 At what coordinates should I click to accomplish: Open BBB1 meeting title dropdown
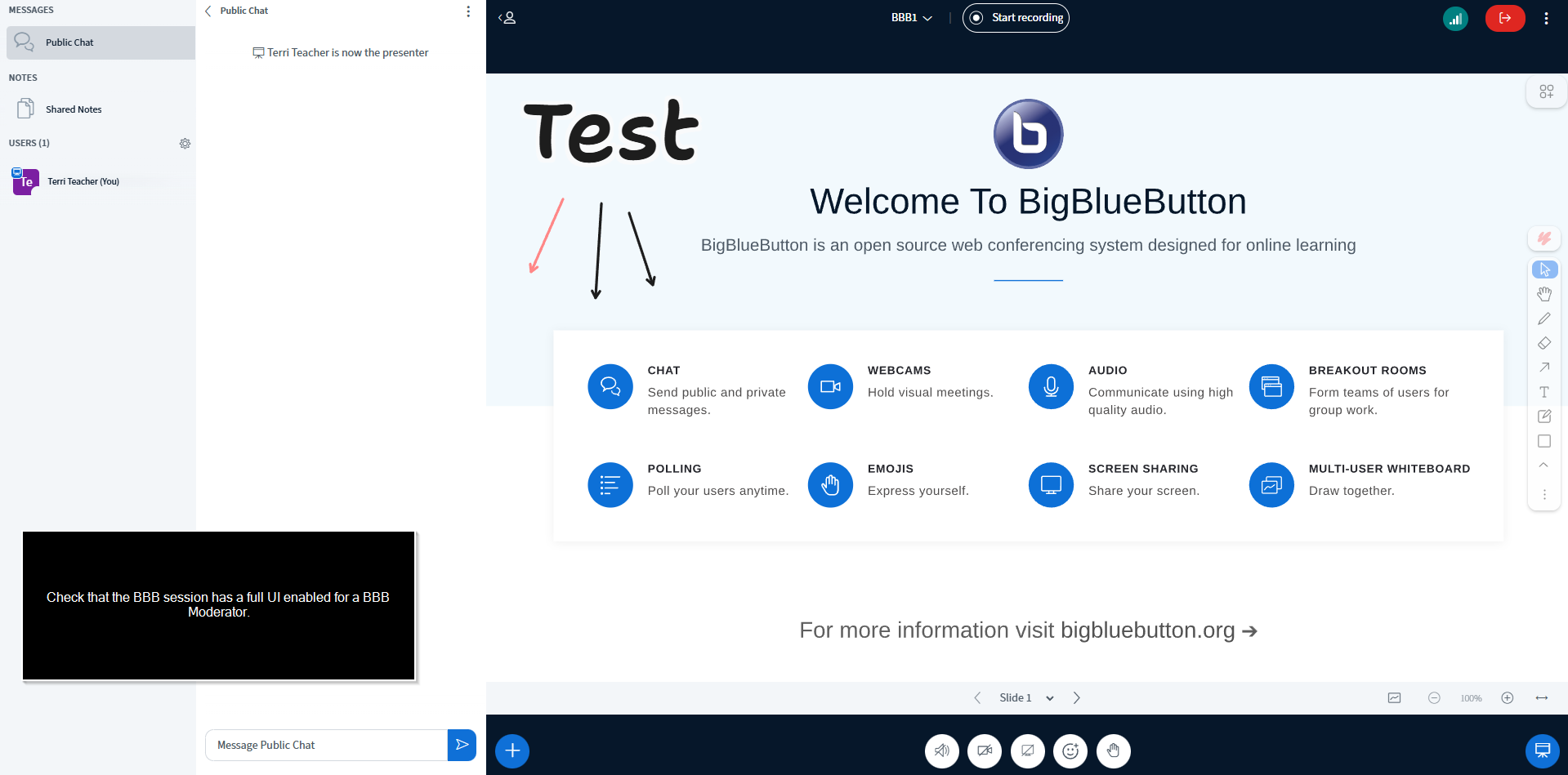point(912,18)
